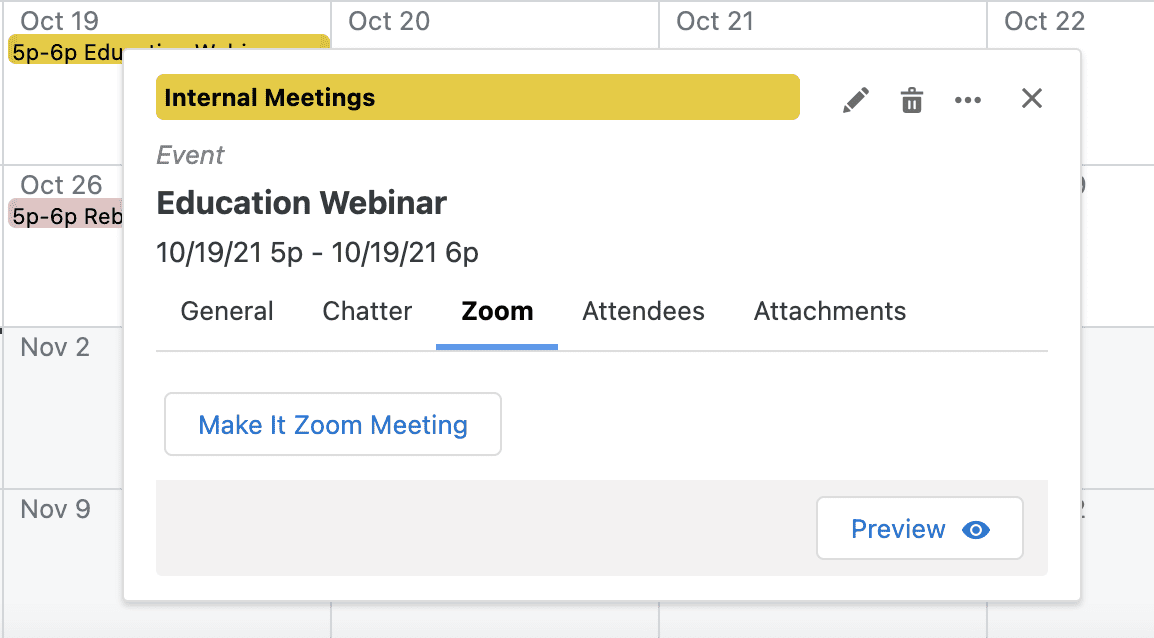Open the three-dot more options menu
Screen dimensions: 1154x638
point(968,100)
